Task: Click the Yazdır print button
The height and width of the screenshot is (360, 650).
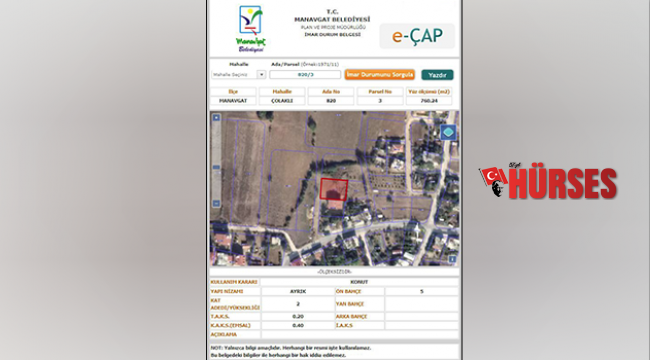Action: tap(437, 75)
